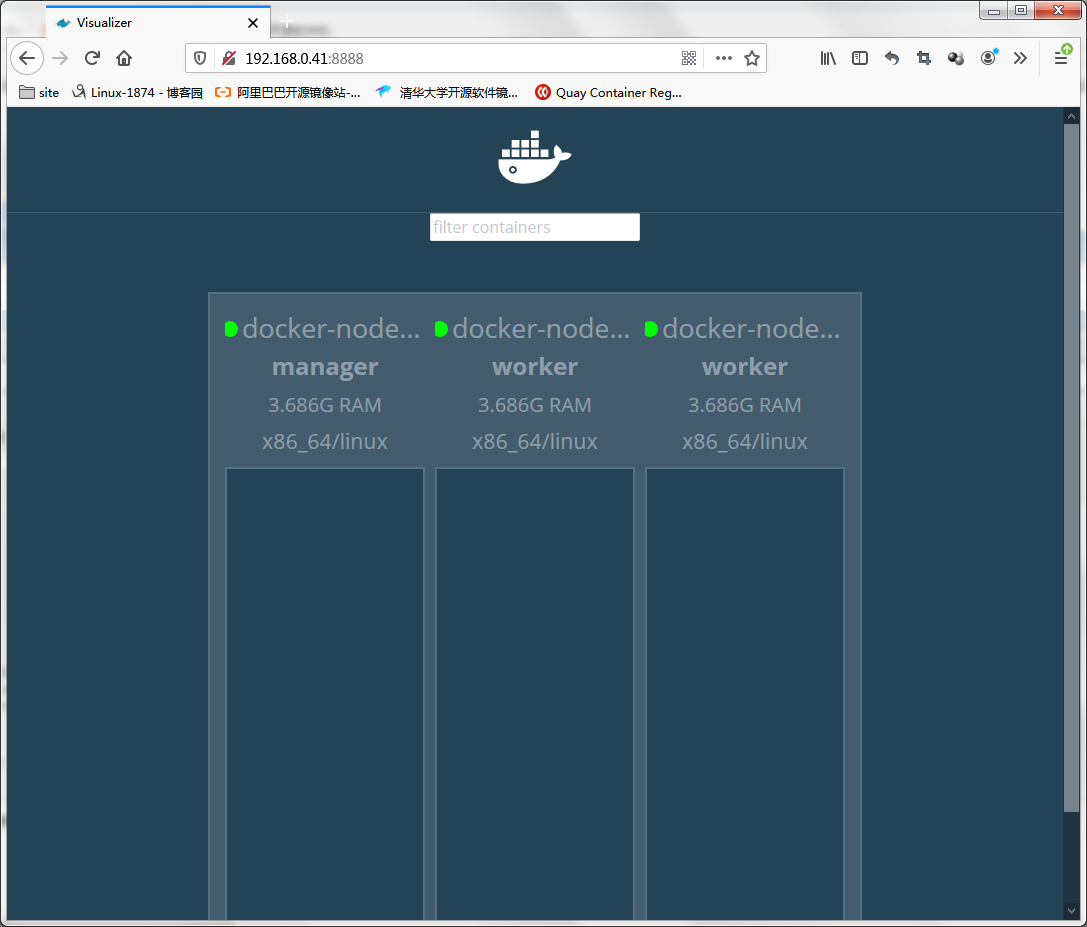Image resolution: width=1087 pixels, height=927 pixels.
Task: Click the page vertical scrollbar
Action: click(1071, 500)
